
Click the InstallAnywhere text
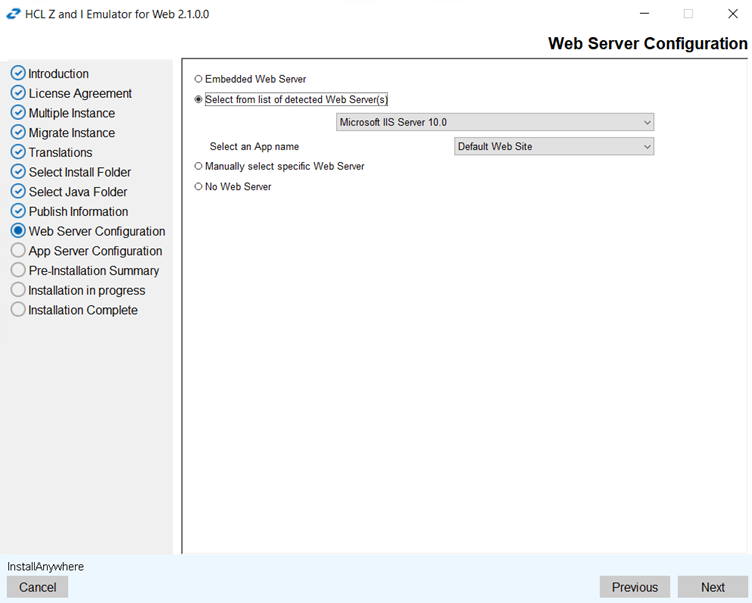pyautogui.click(x=46, y=567)
